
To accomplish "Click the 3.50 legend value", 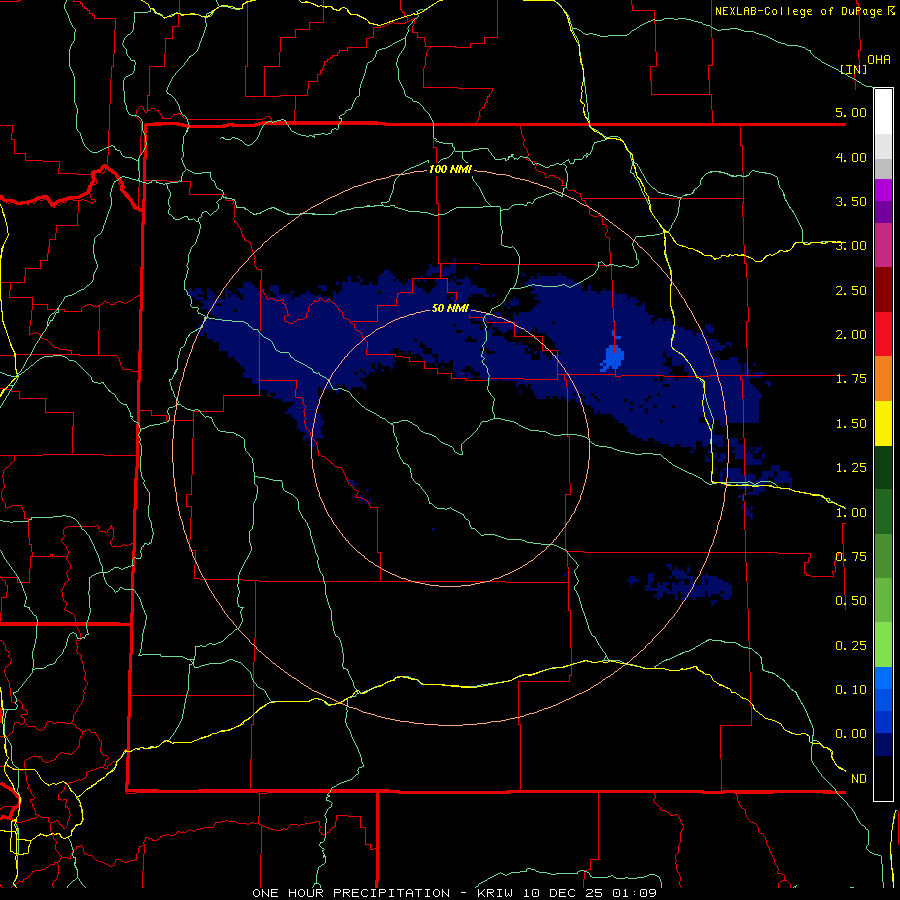I will (x=851, y=201).
